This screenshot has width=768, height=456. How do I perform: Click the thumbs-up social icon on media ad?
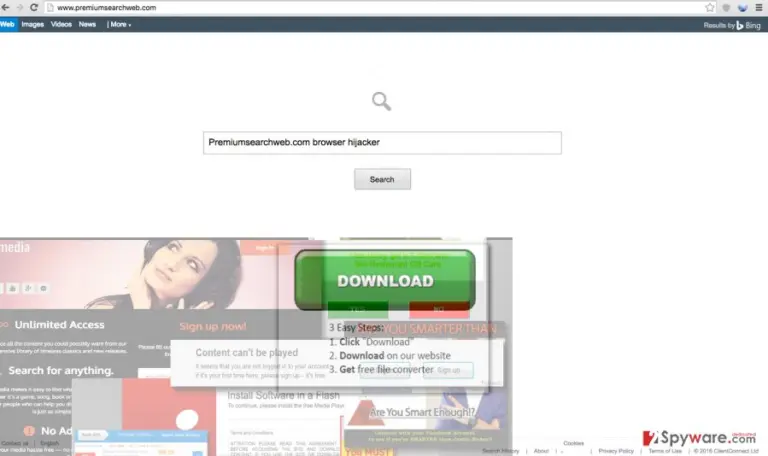click(x=13, y=288)
